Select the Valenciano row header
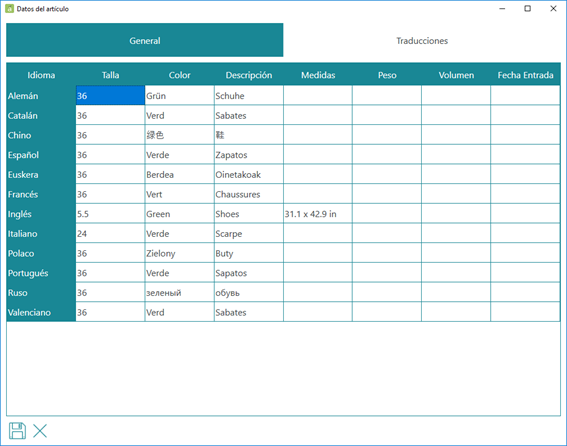 click(41, 312)
